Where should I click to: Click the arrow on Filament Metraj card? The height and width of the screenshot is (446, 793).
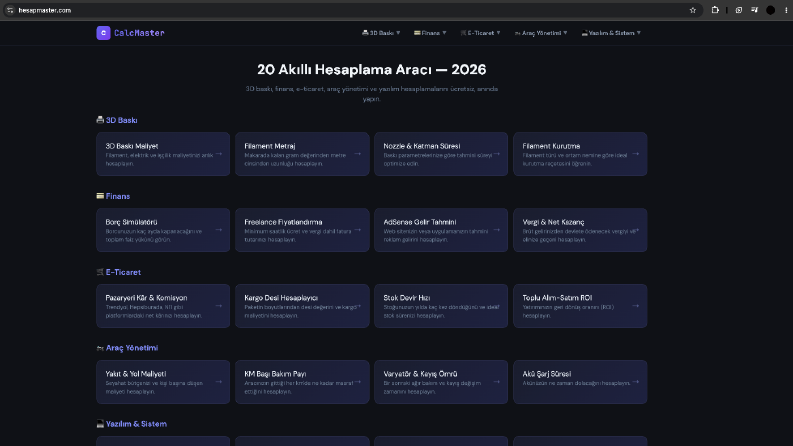(358, 154)
